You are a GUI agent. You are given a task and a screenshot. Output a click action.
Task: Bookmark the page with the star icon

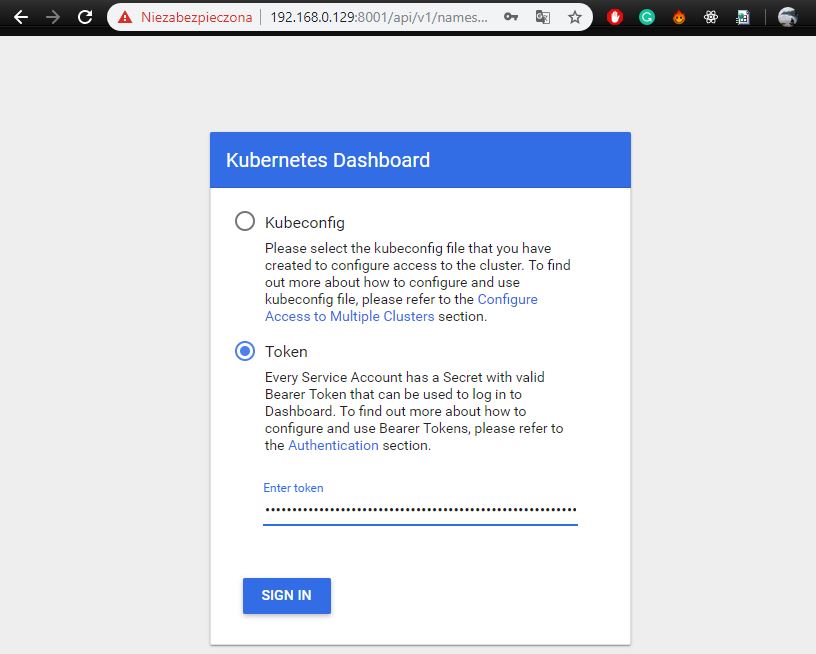(x=573, y=17)
